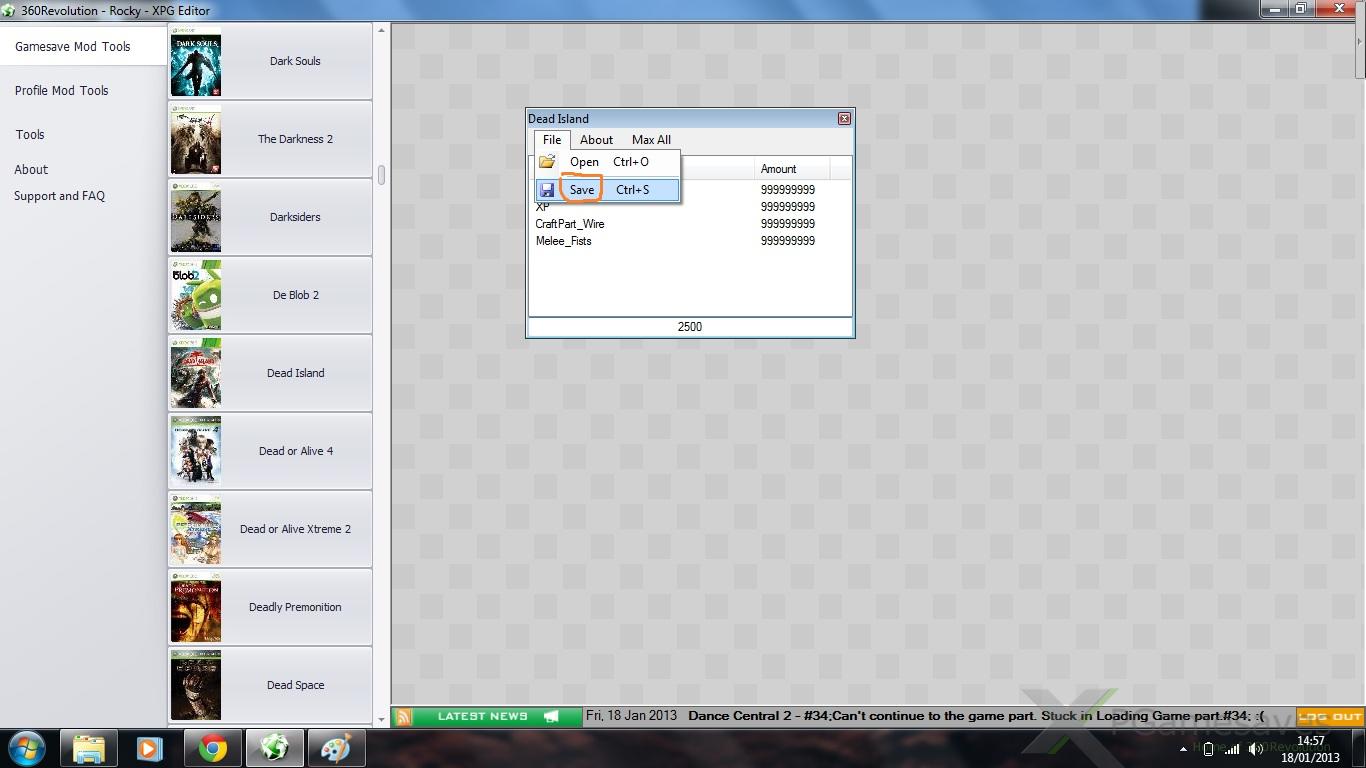Choose Open from the File menu

pyautogui.click(x=584, y=162)
